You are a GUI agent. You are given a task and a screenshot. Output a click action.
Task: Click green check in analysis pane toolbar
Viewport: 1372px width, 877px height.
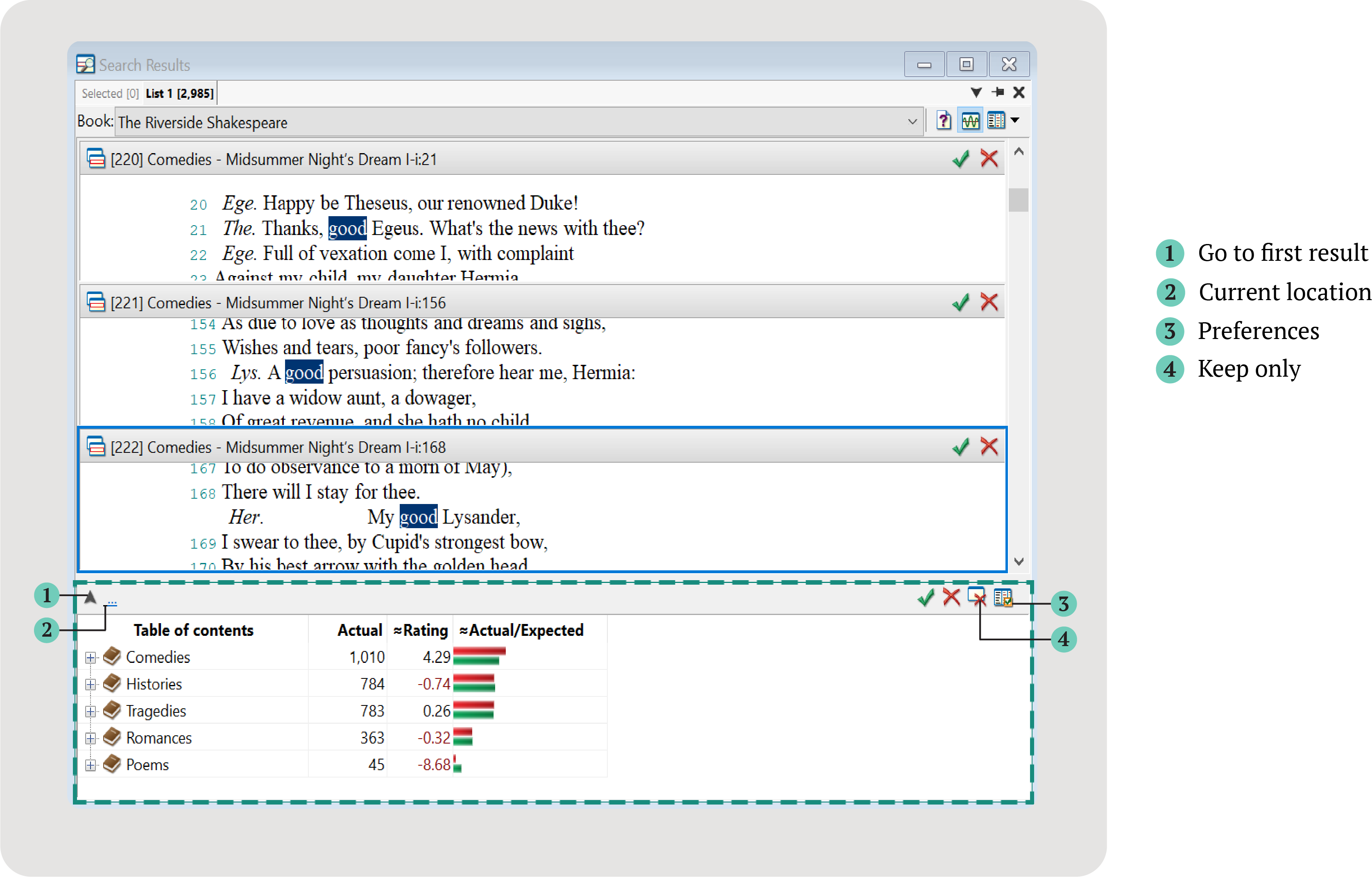926,598
